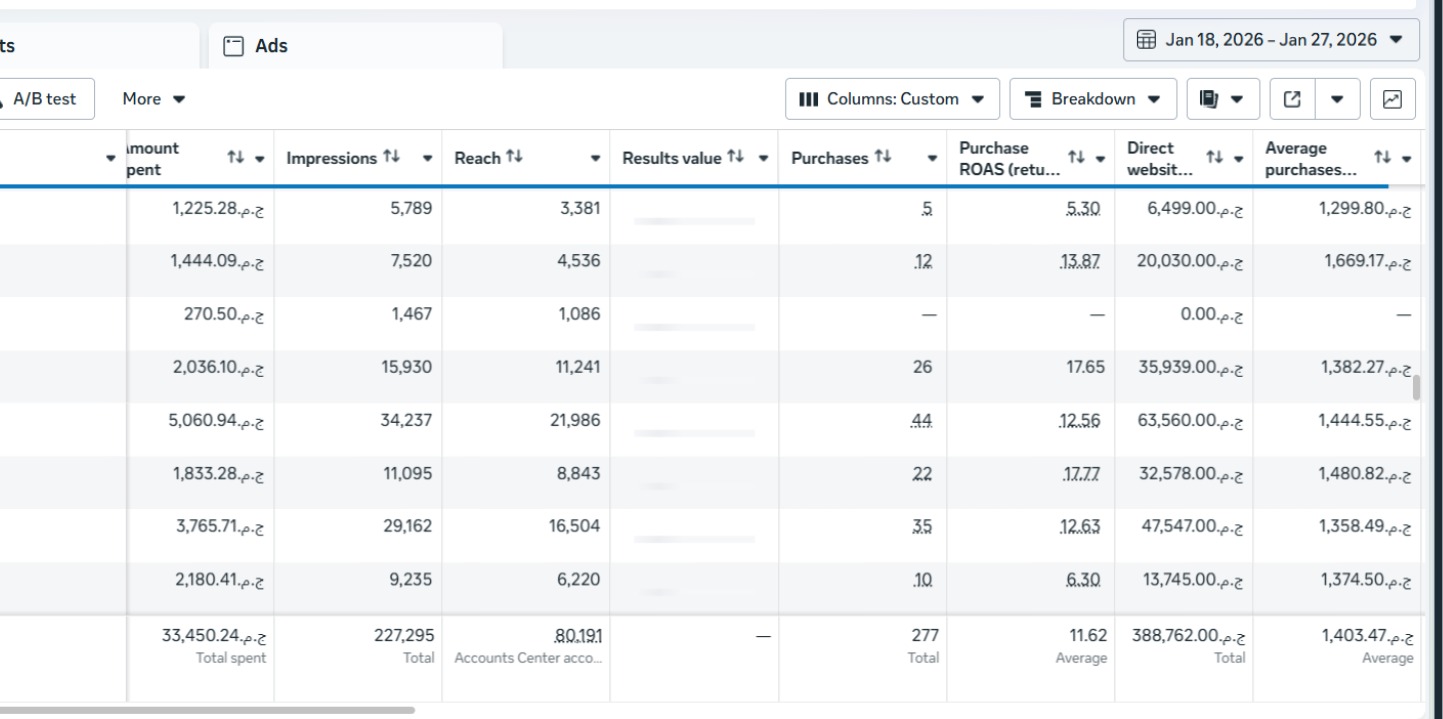Click the 13.87 Purchase ROAS value
Viewport: 1443px width, 719px height.
click(x=1082, y=262)
